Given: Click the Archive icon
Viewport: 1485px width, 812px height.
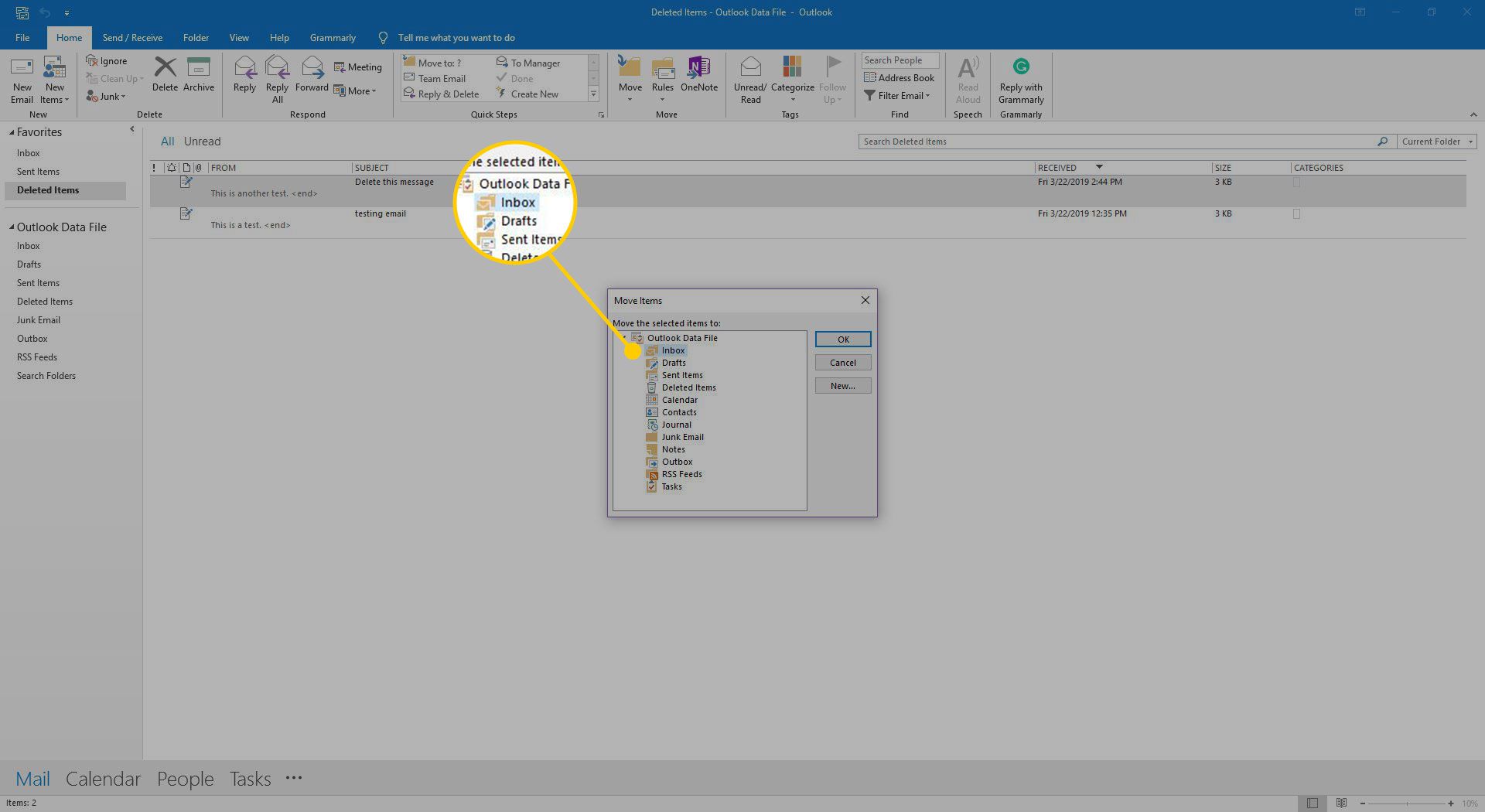Looking at the screenshot, I should (199, 67).
